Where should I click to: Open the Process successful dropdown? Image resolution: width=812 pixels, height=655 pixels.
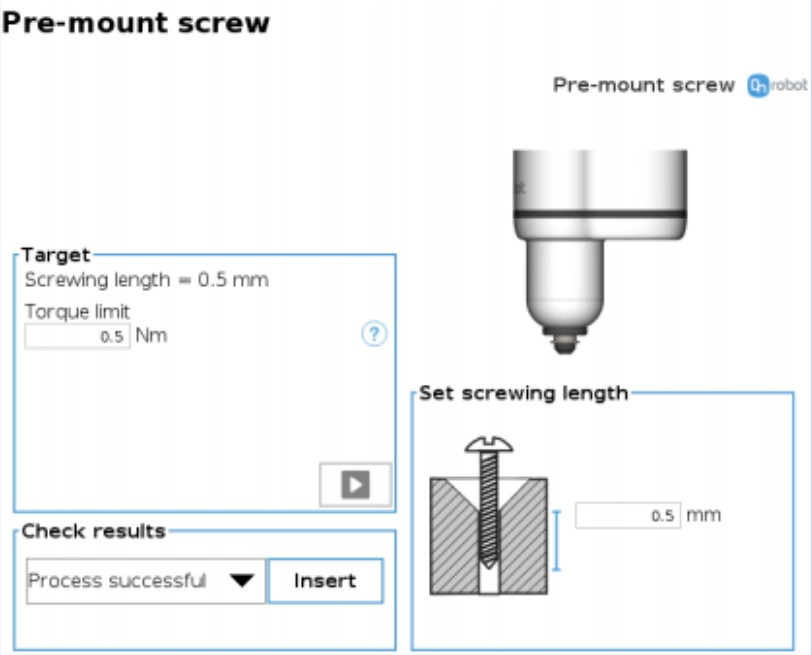tap(146, 581)
